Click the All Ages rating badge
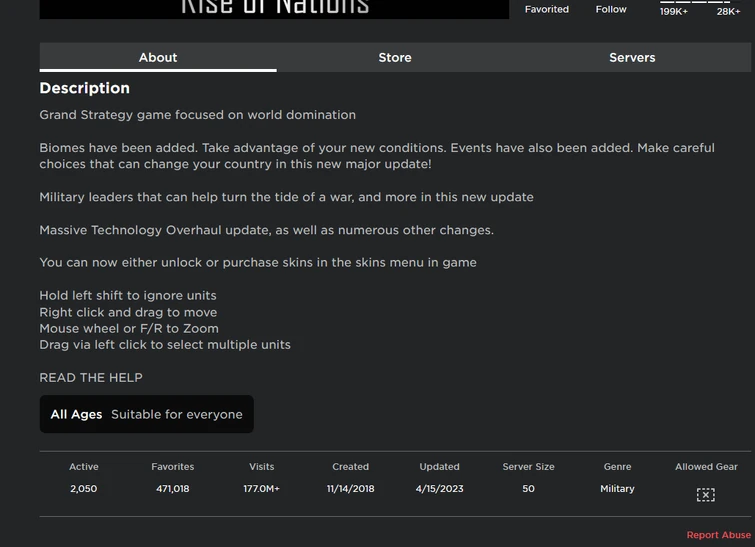The image size is (755, 547). (x=146, y=414)
